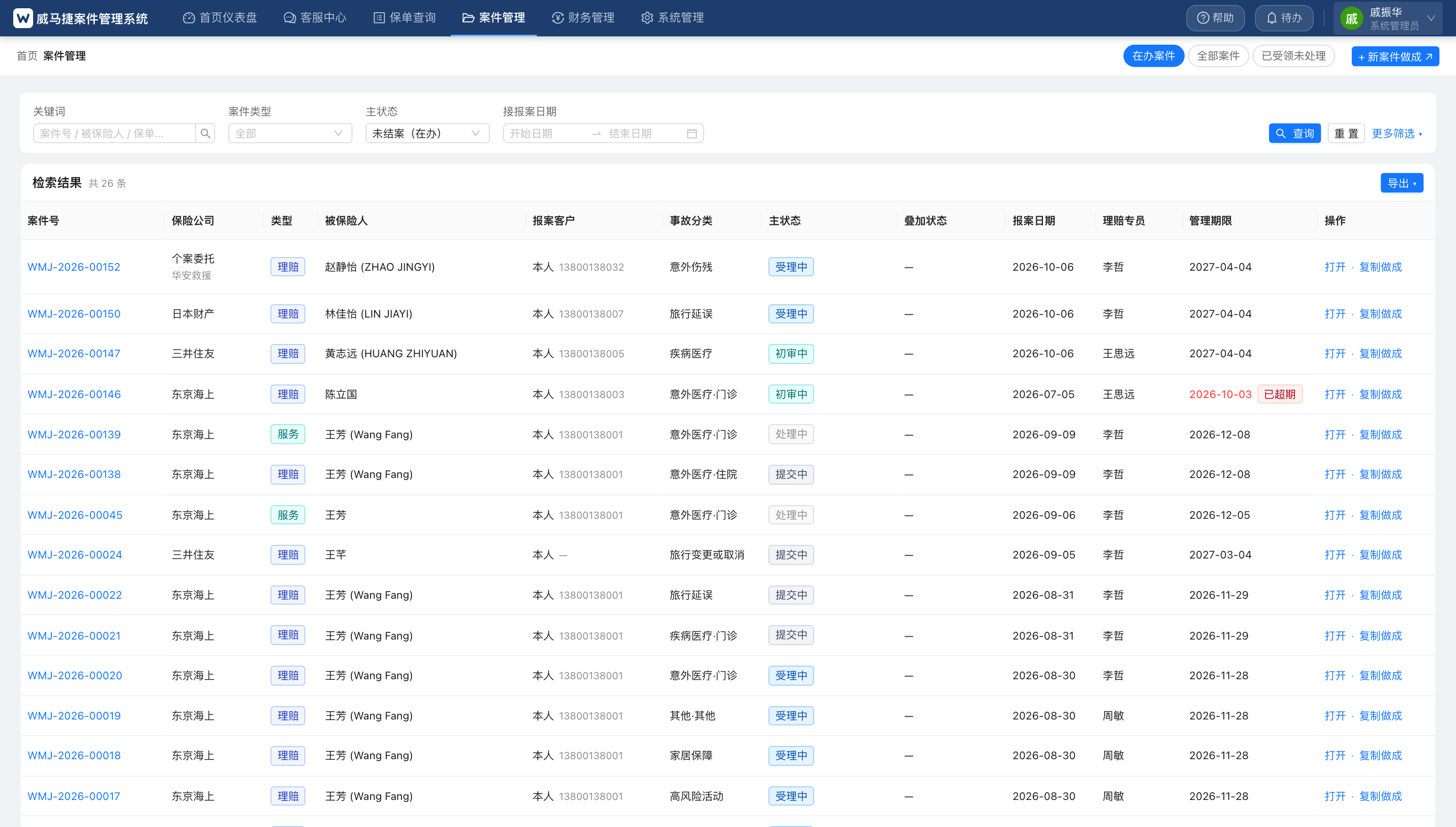This screenshot has height=827, width=1456.
Task: Click the 报案日期 column header
Action: click(1034, 221)
